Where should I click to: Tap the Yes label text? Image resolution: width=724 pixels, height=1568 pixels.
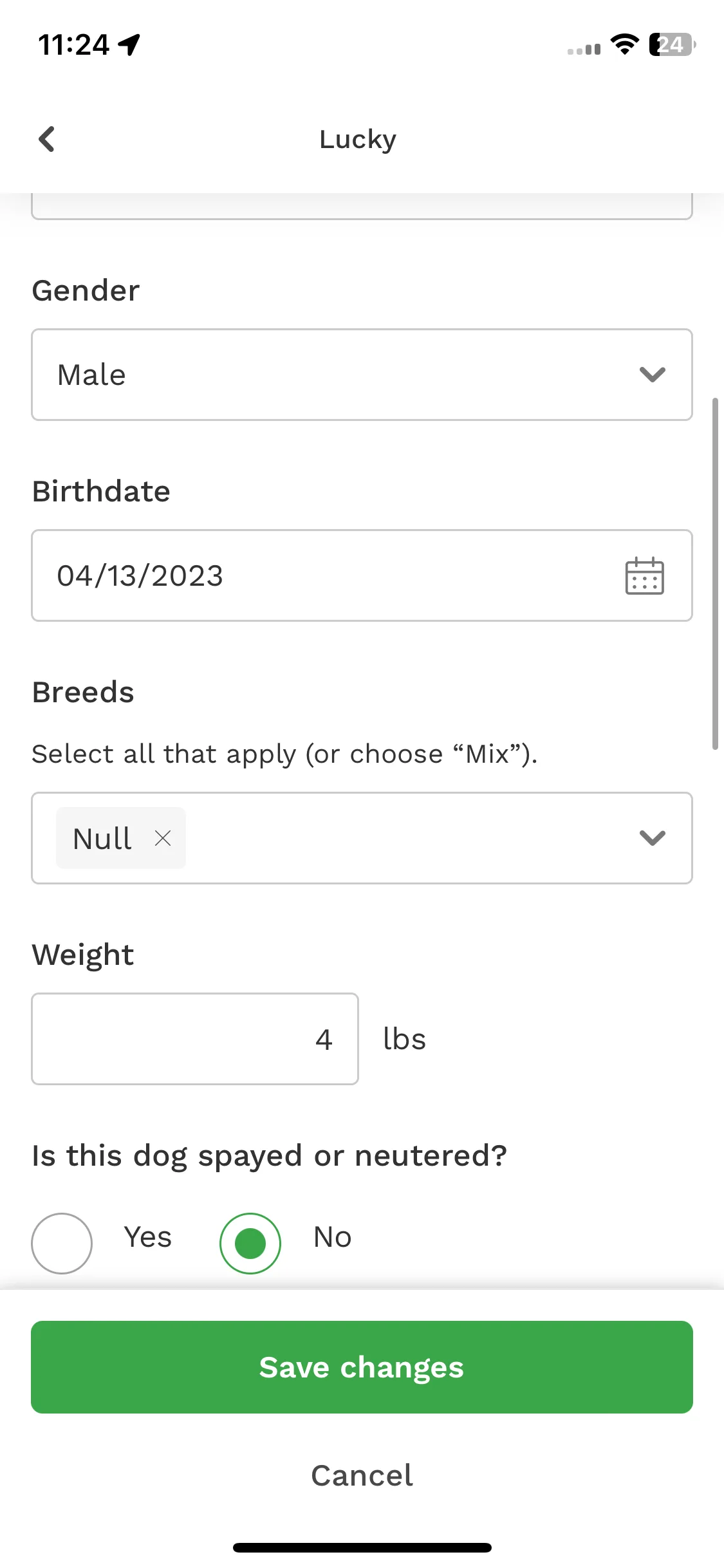tap(148, 1237)
